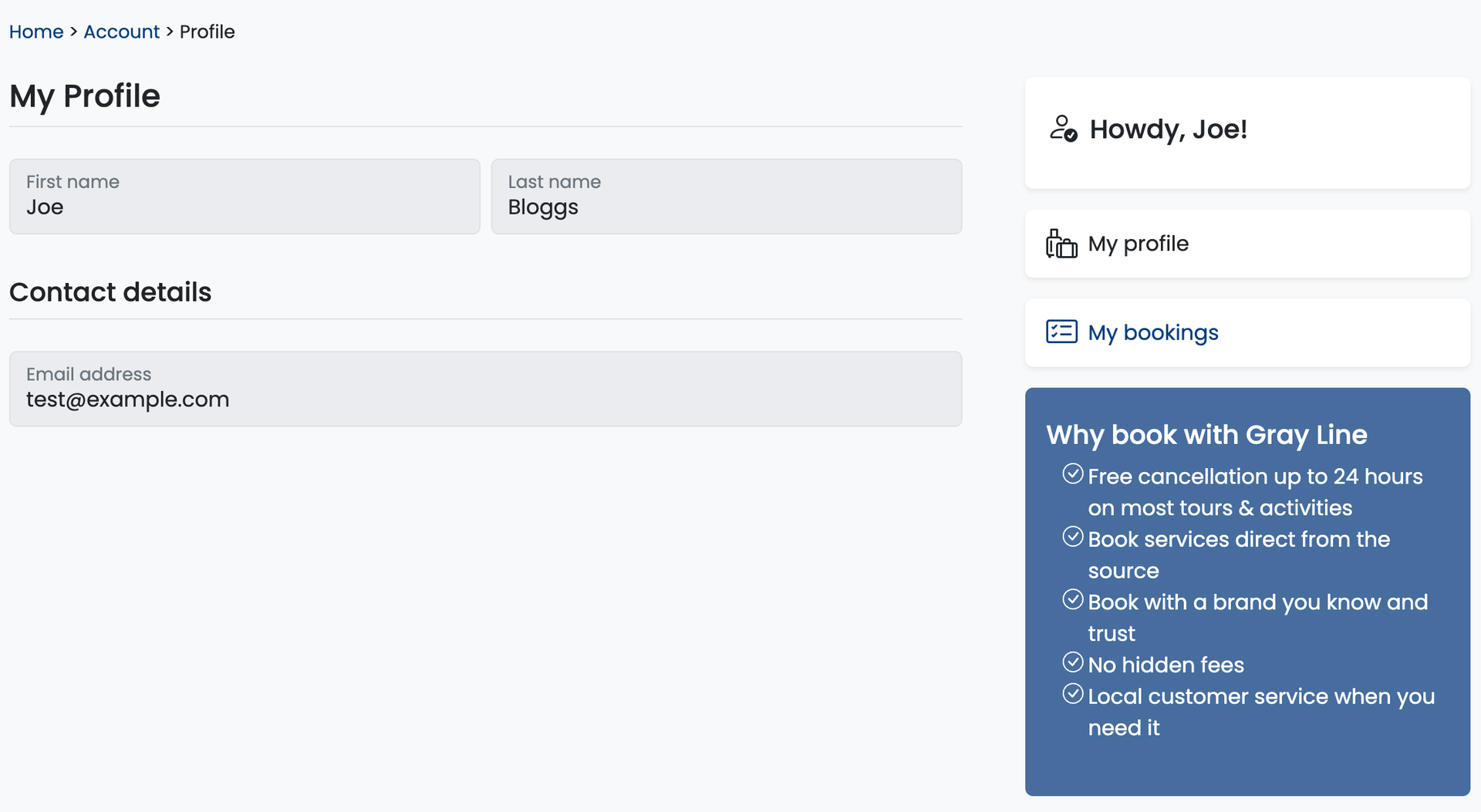Click the Contact details heading
The width and height of the screenshot is (1481, 812).
tap(110, 292)
